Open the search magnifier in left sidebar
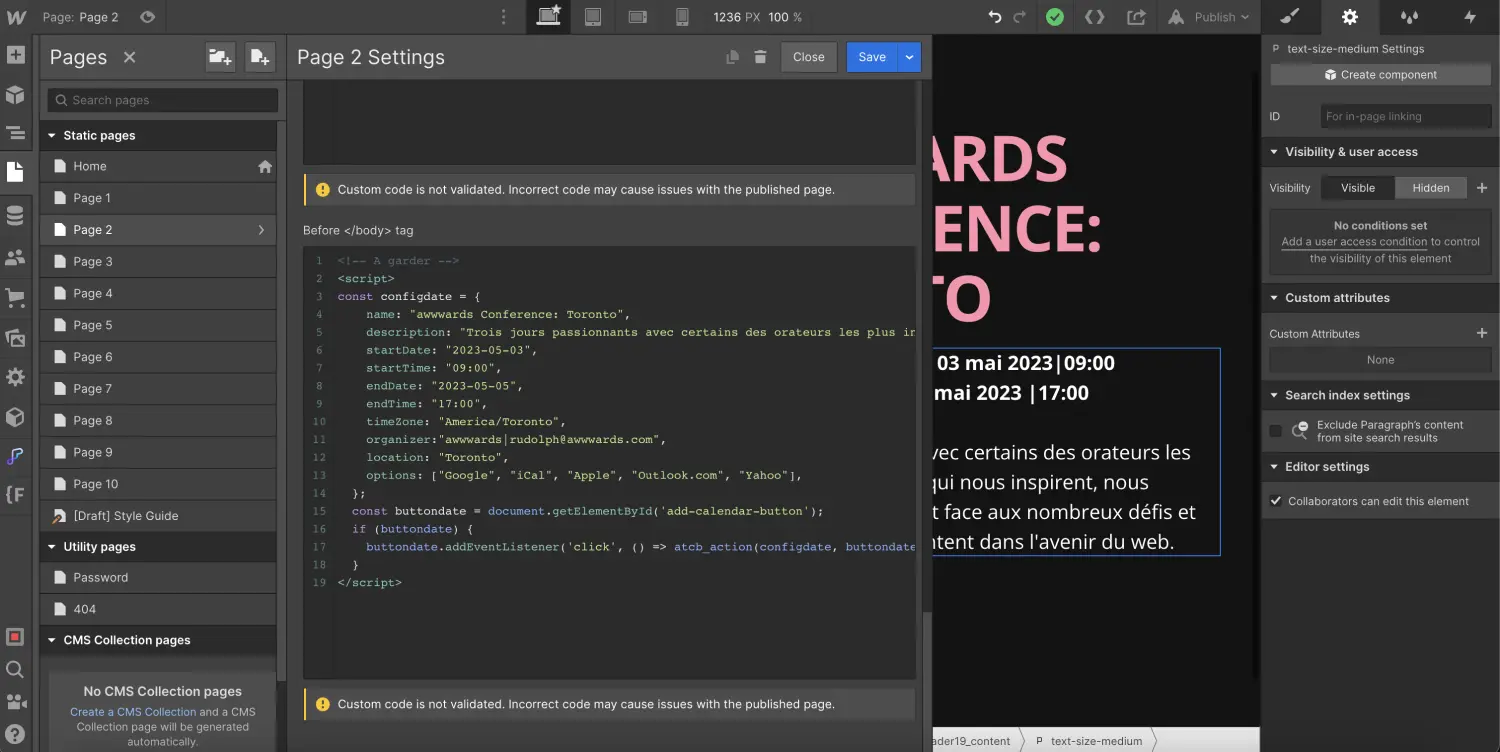Viewport: 1500px width, 752px height. pyautogui.click(x=15, y=669)
